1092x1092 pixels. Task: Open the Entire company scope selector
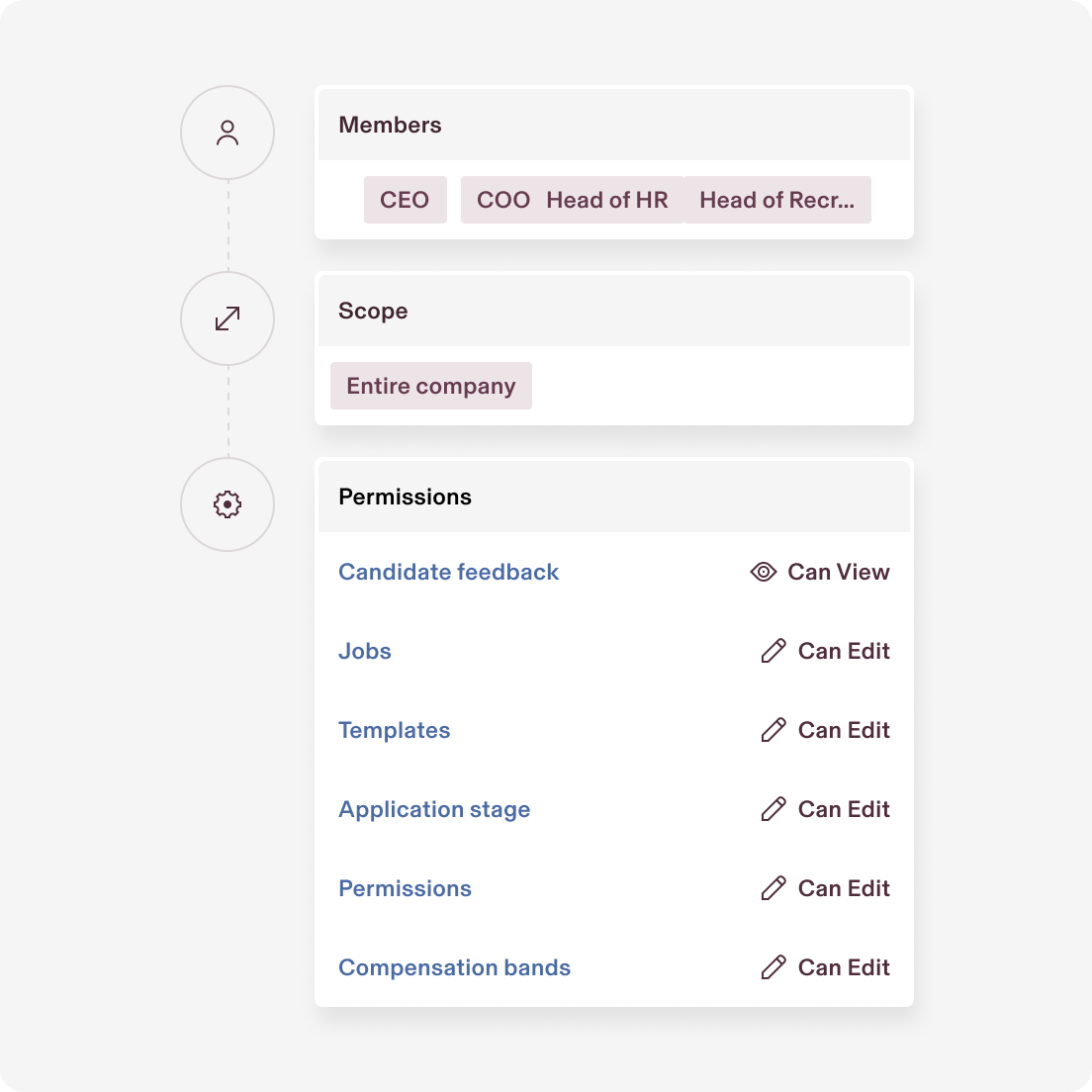(x=430, y=386)
